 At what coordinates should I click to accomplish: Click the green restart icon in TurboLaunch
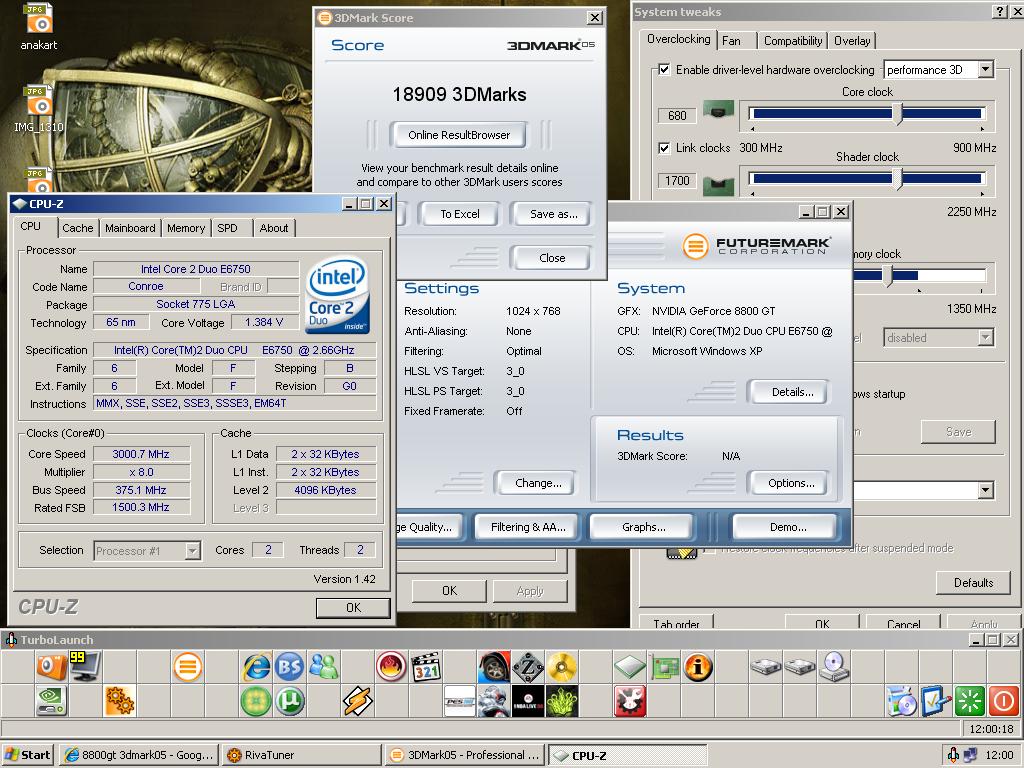tap(970, 701)
